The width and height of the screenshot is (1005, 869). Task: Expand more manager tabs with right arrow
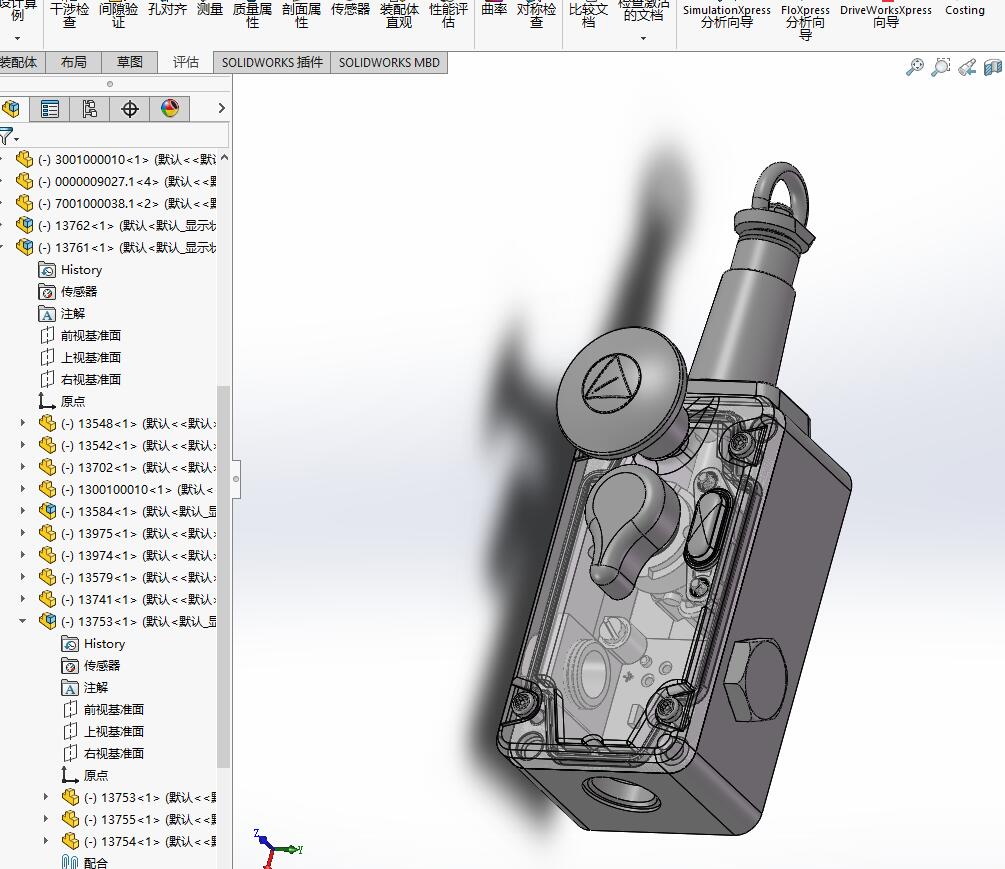point(222,108)
